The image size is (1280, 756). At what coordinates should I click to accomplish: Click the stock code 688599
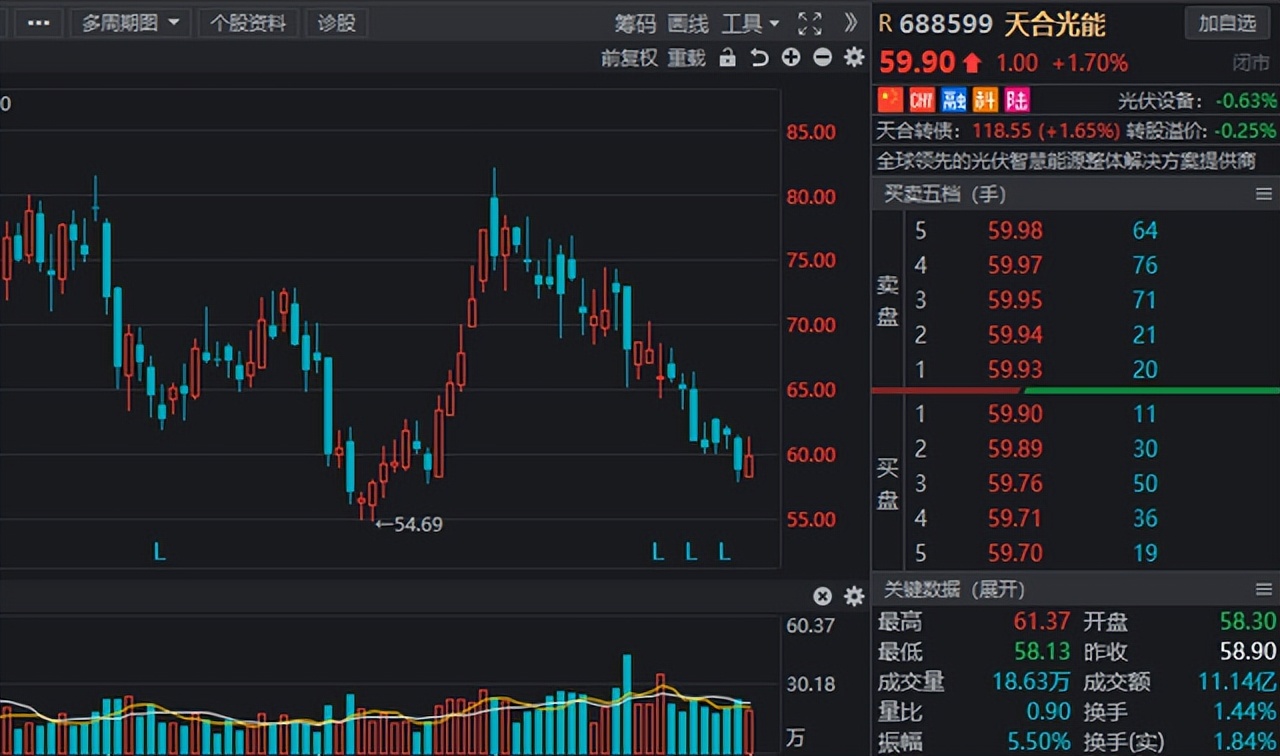pos(945,23)
